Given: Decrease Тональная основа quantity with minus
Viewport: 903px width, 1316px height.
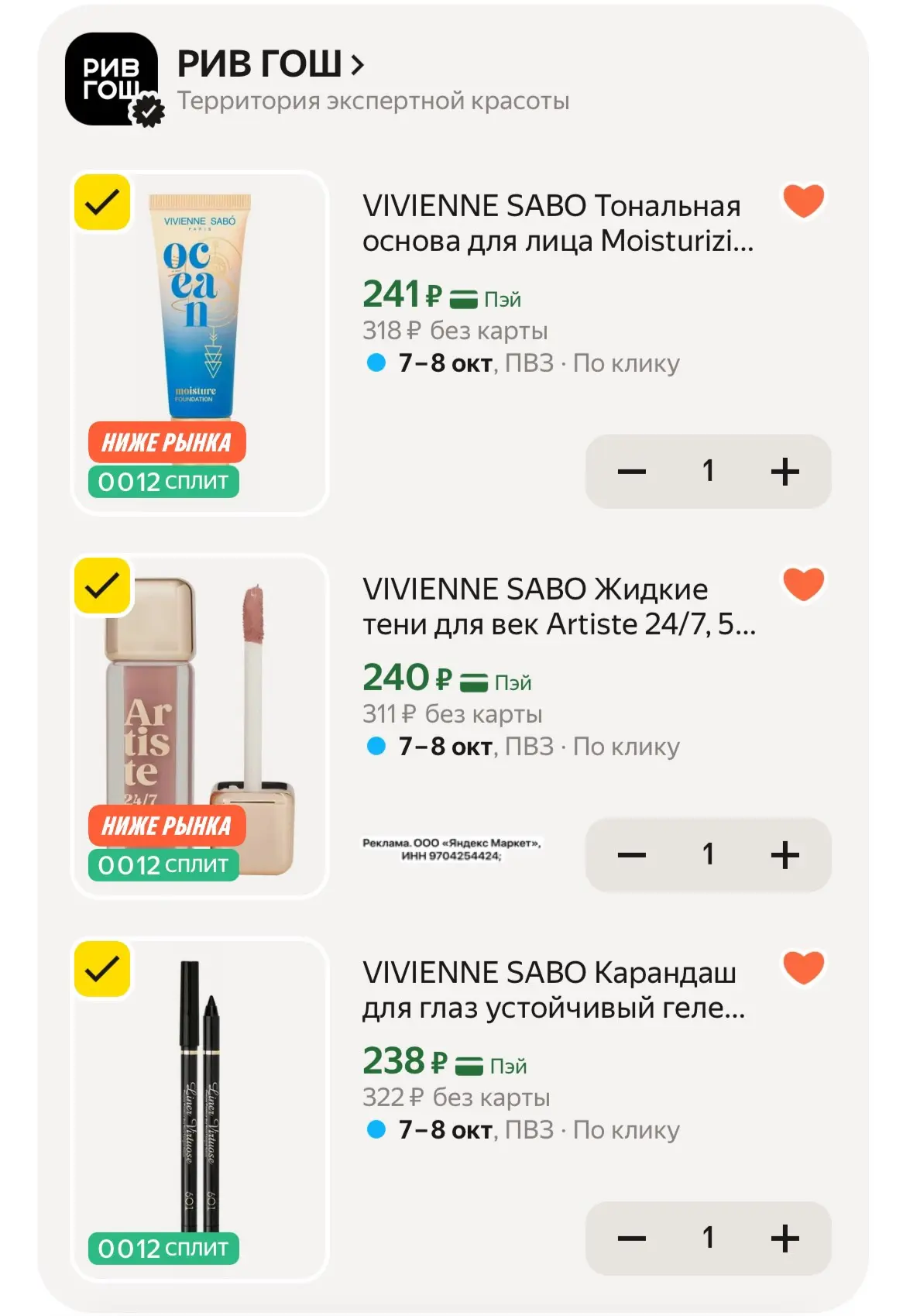Looking at the screenshot, I should (x=632, y=471).
